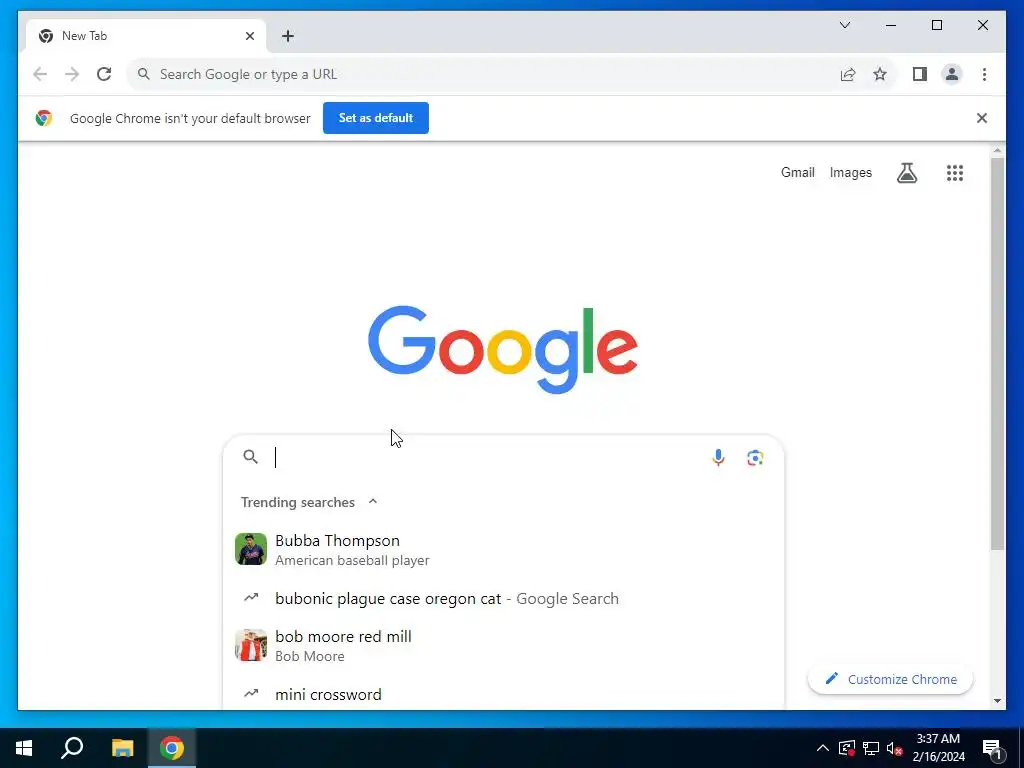Open the Google apps grid
Screen dimensions: 1024x768
click(955, 172)
